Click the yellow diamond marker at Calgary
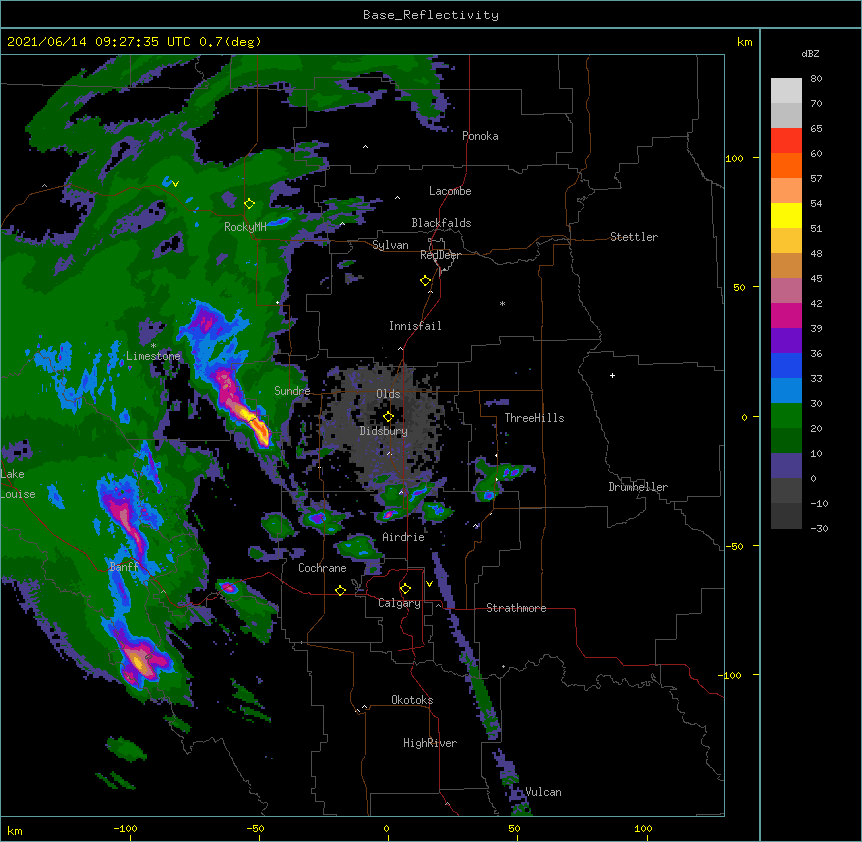This screenshot has width=862, height=842. [405, 589]
